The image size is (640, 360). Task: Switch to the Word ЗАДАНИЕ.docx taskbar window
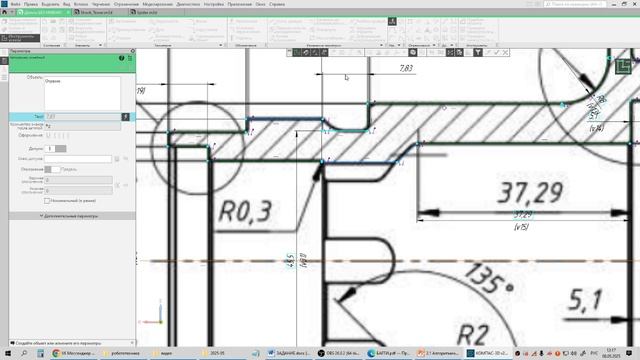290,353
